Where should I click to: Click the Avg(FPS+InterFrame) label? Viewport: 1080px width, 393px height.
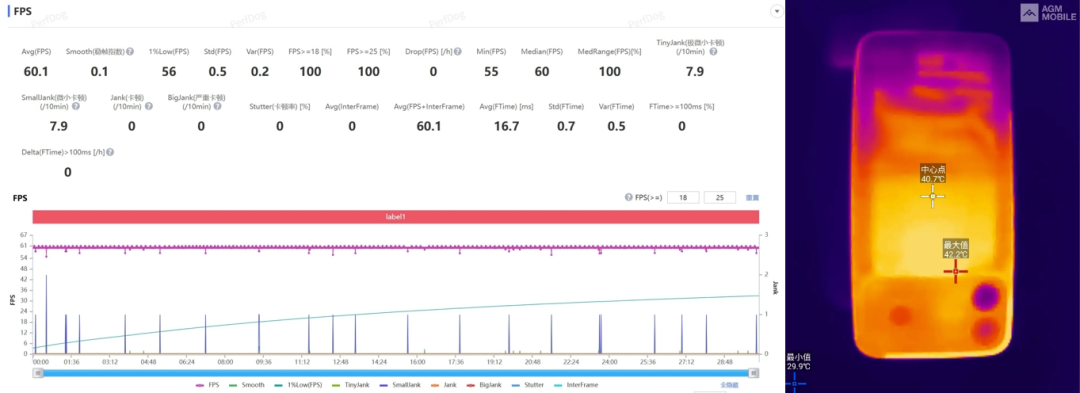[428, 107]
